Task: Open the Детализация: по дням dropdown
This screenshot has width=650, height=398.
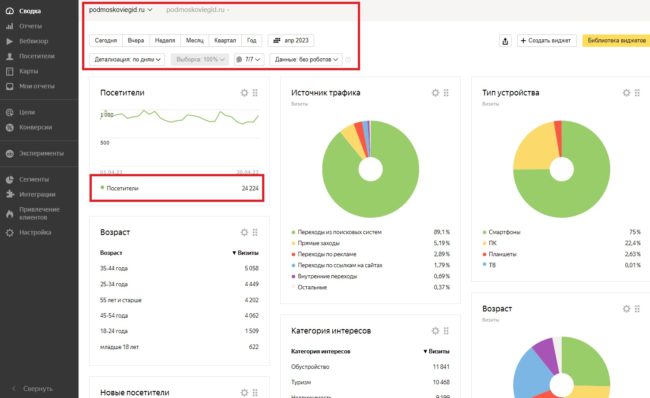Action: (127, 59)
